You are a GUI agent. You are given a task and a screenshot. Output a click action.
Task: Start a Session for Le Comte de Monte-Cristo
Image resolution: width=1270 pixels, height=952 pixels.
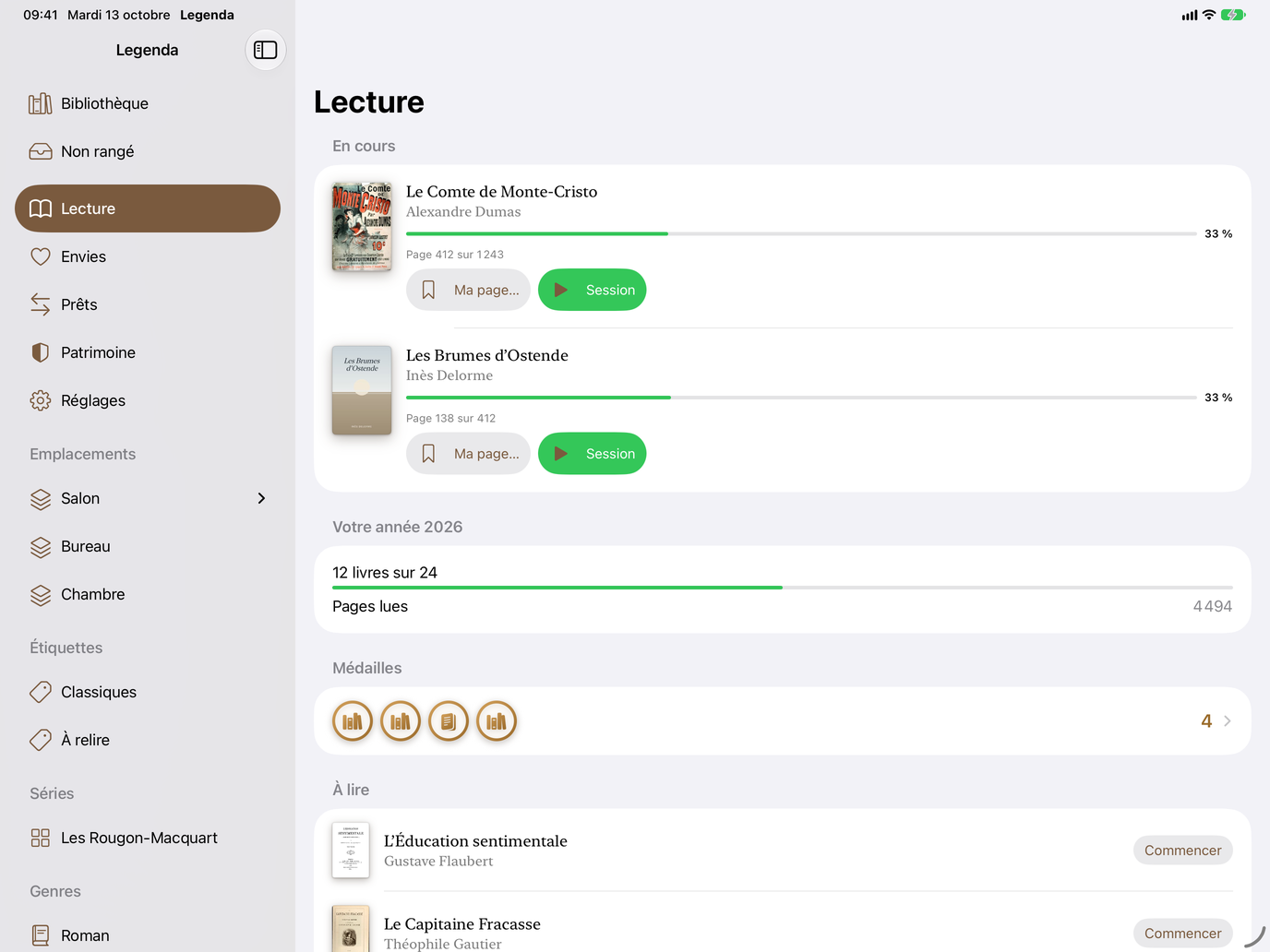click(593, 290)
